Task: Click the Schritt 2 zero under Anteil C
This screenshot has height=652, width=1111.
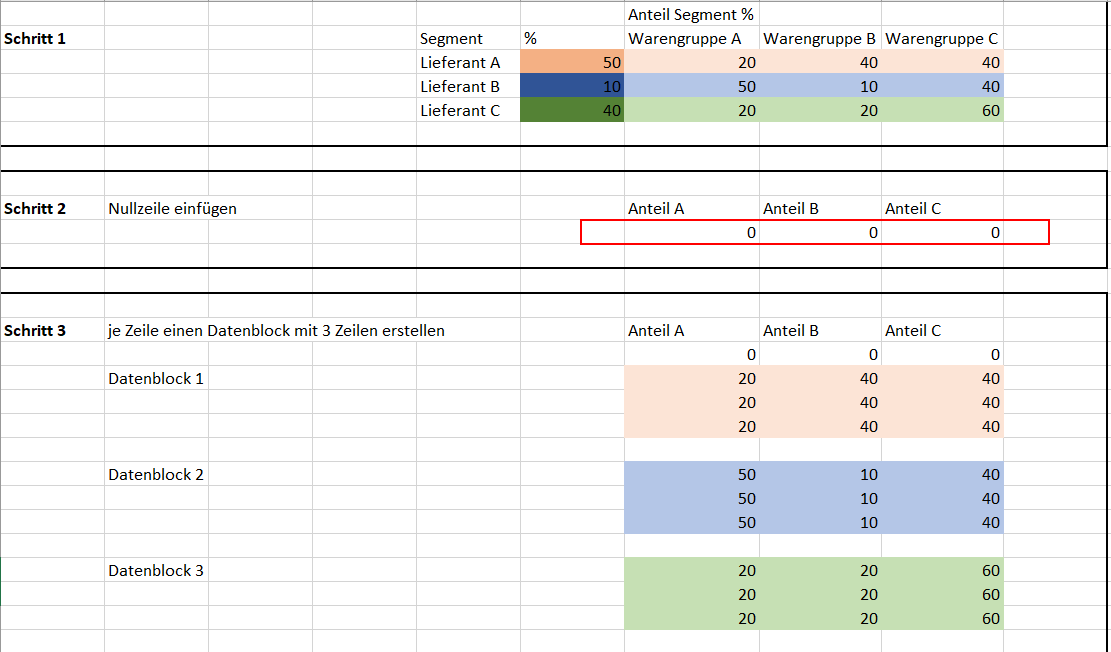Action: click(x=942, y=232)
